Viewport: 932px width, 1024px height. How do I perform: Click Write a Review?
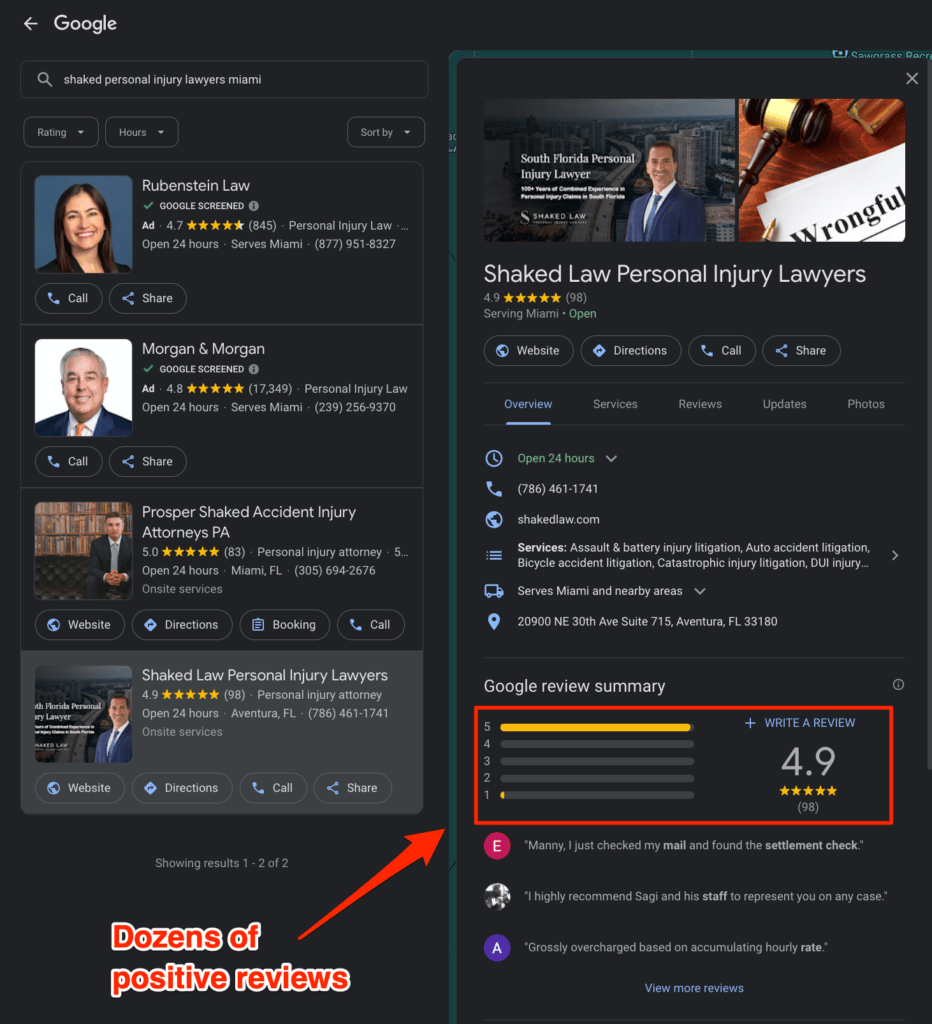pyautogui.click(x=799, y=723)
